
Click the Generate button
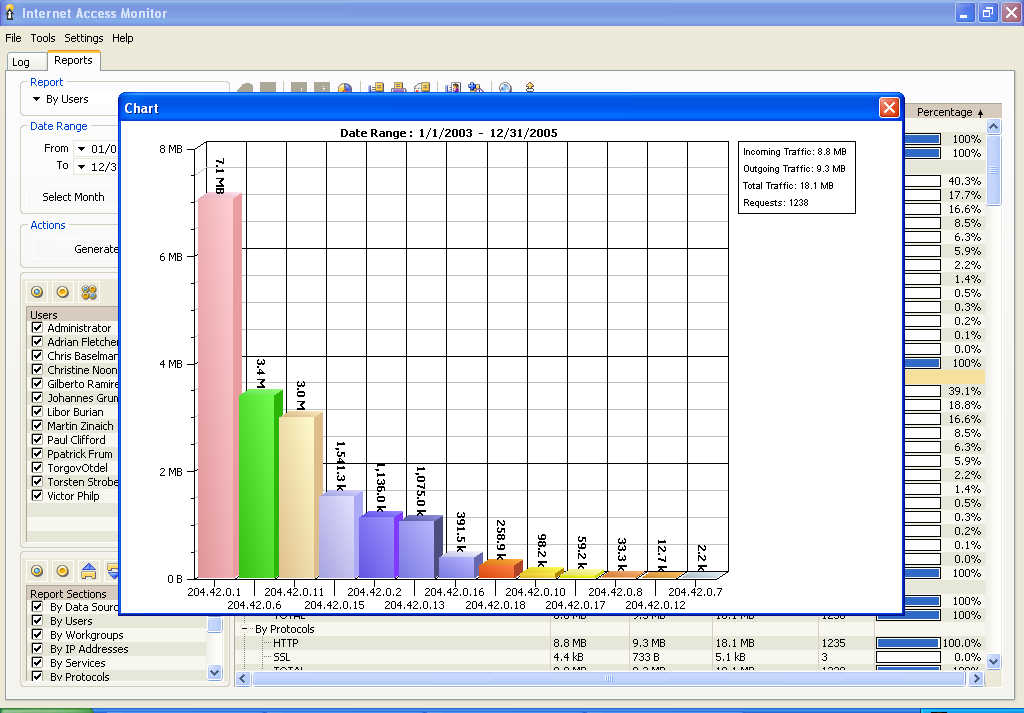pos(96,249)
